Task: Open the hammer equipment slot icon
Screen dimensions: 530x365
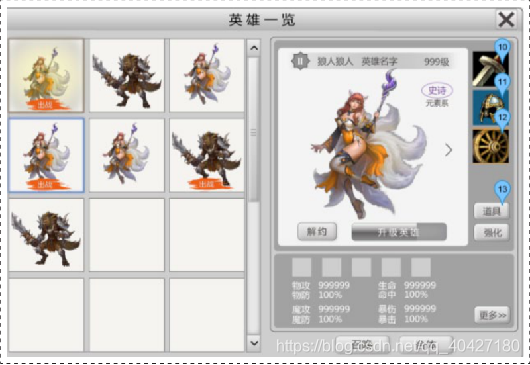Action: pos(490,69)
